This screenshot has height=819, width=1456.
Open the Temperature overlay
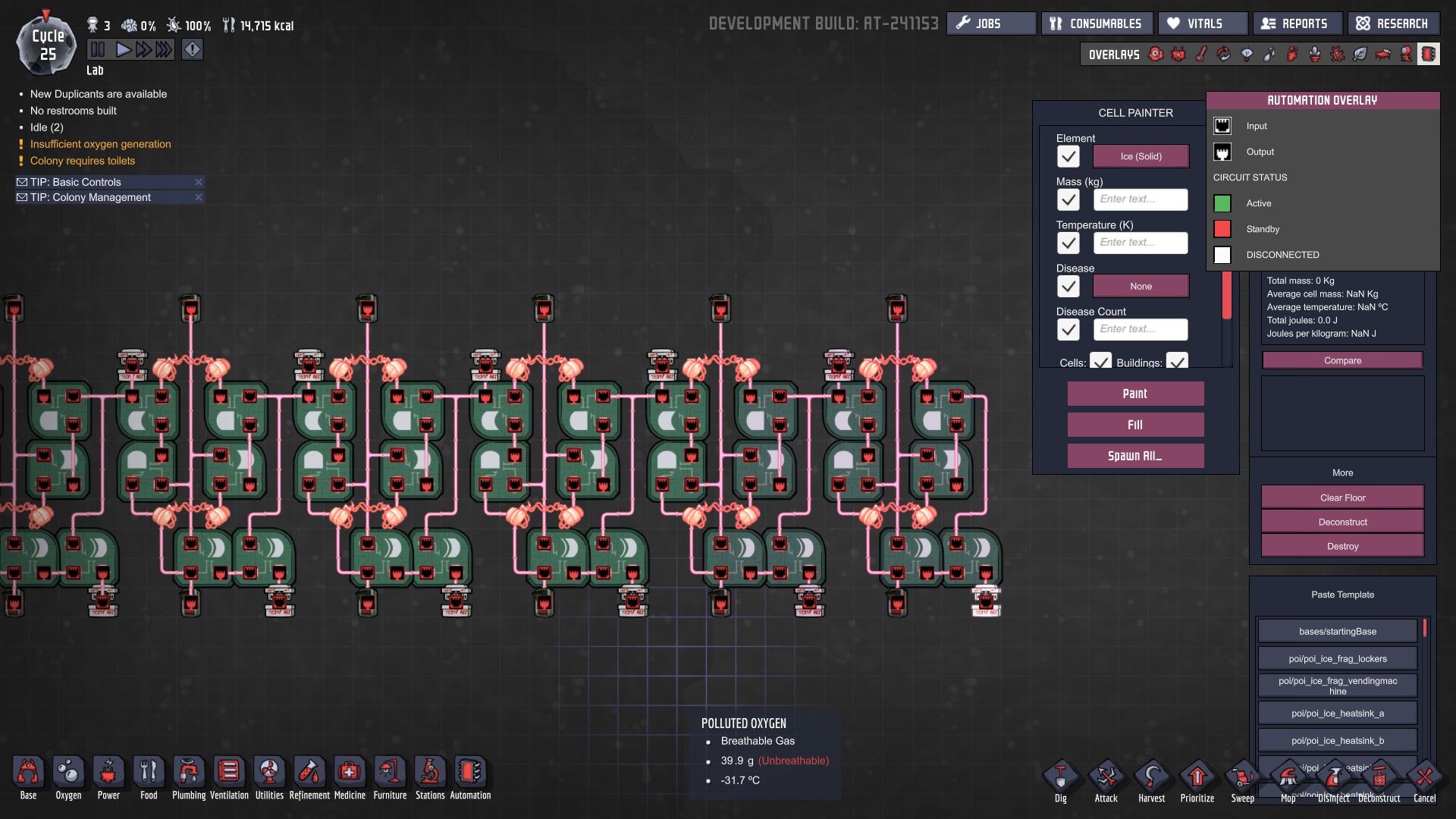pos(1201,55)
